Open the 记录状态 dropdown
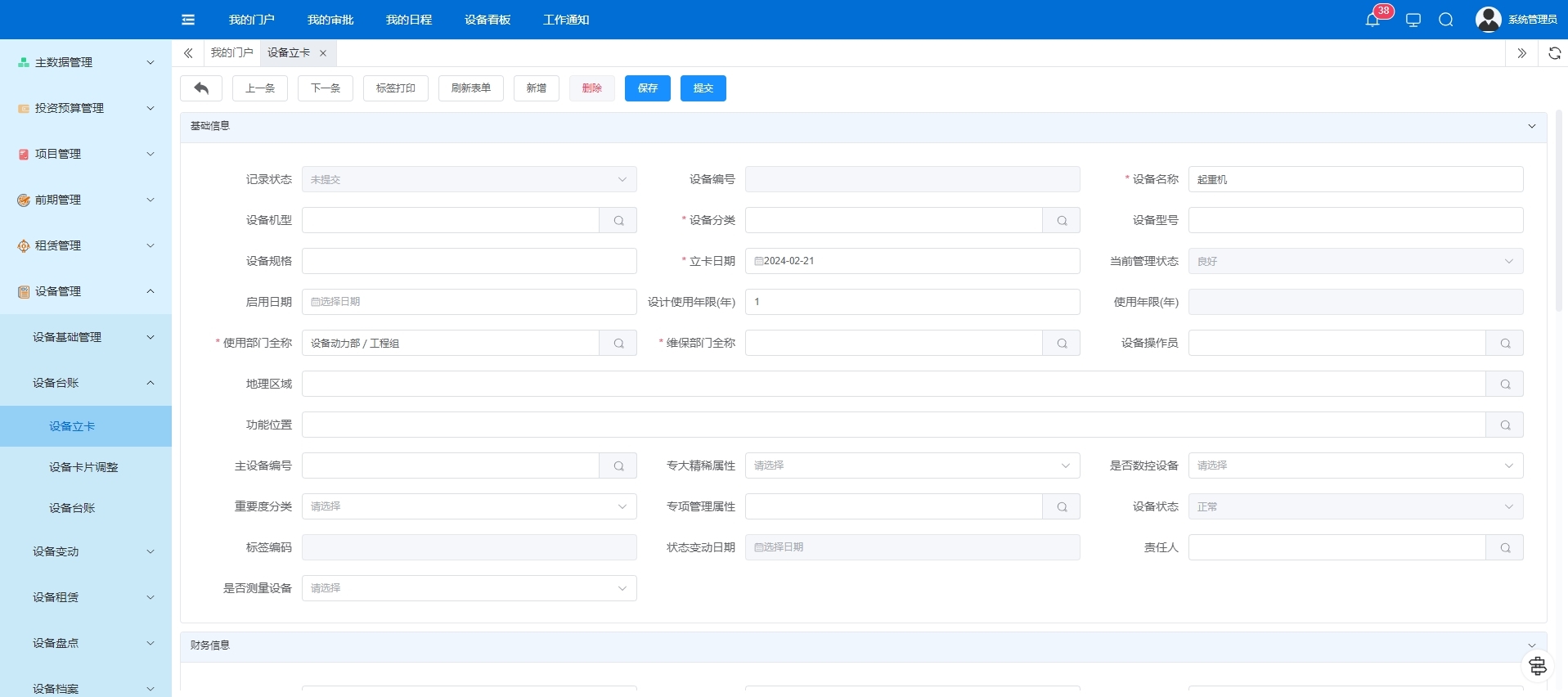 470,179
